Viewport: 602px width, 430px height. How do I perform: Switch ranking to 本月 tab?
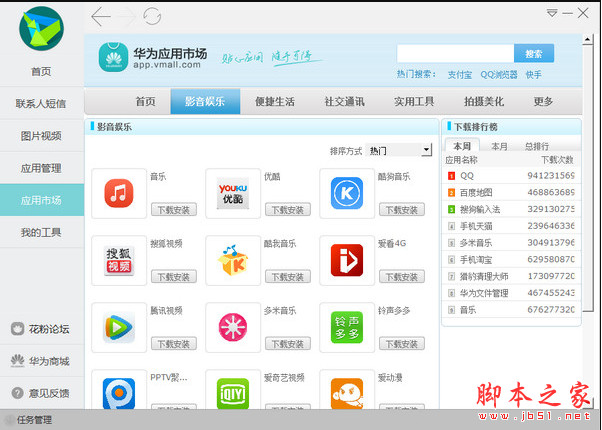click(x=499, y=146)
